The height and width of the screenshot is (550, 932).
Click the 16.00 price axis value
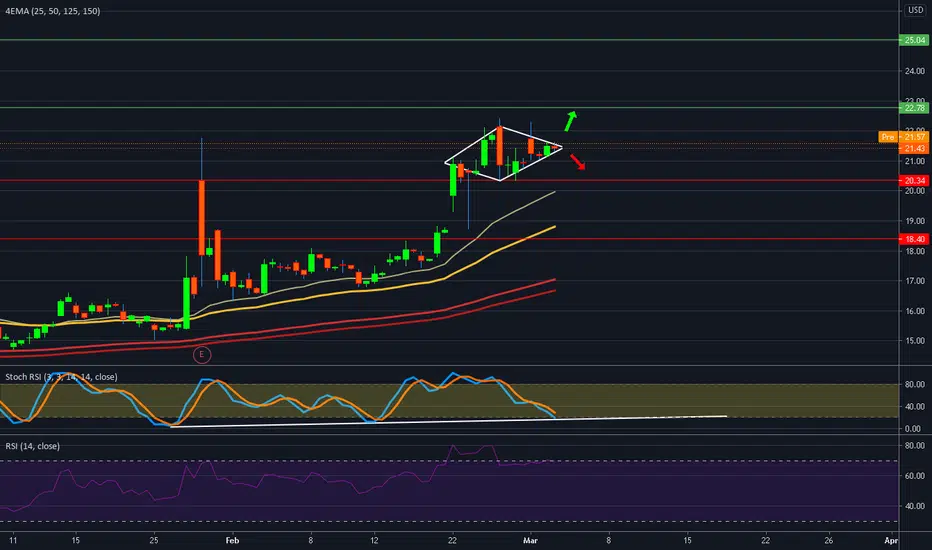point(915,311)
